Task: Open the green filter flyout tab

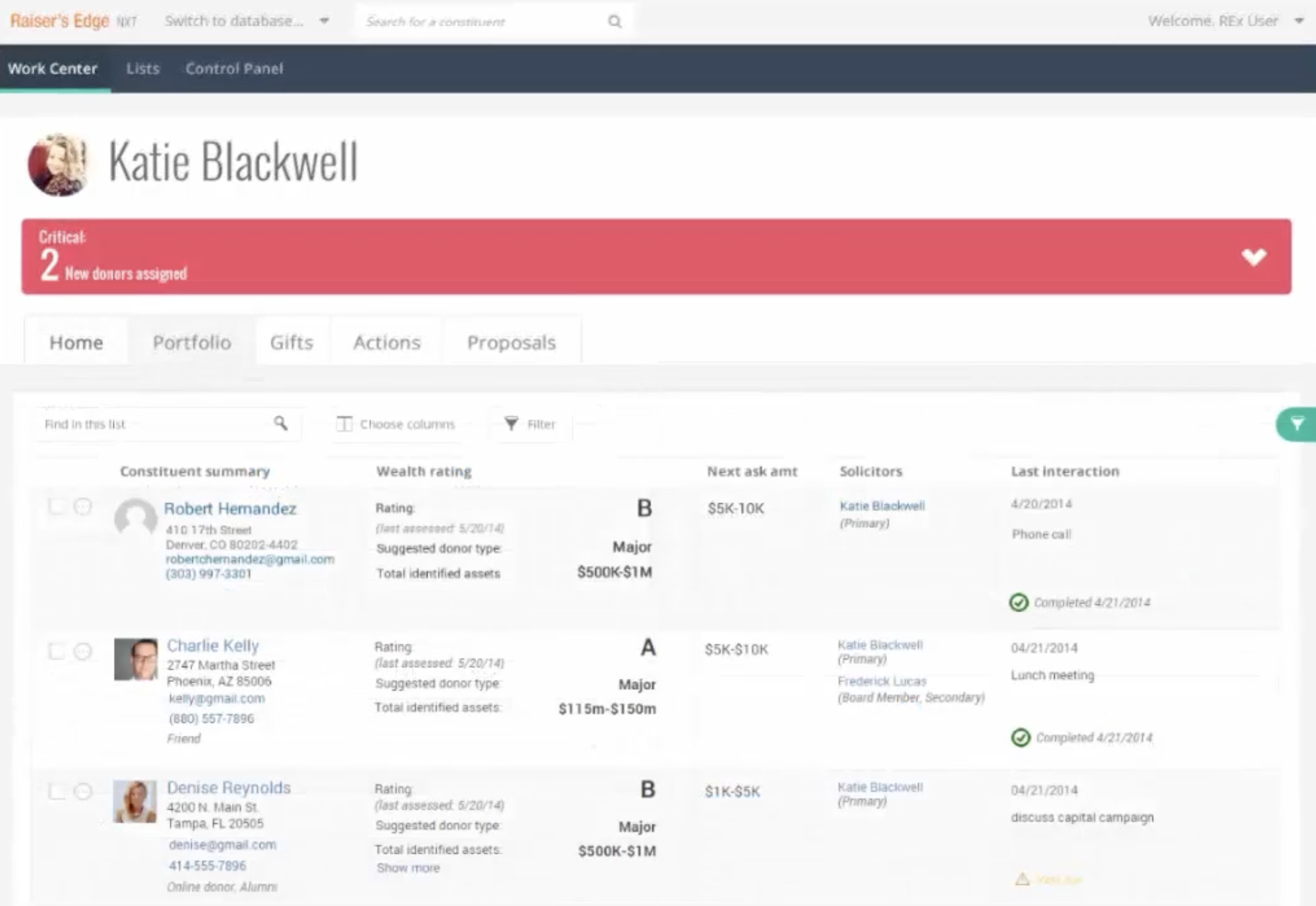Action: click(1297, 424)
